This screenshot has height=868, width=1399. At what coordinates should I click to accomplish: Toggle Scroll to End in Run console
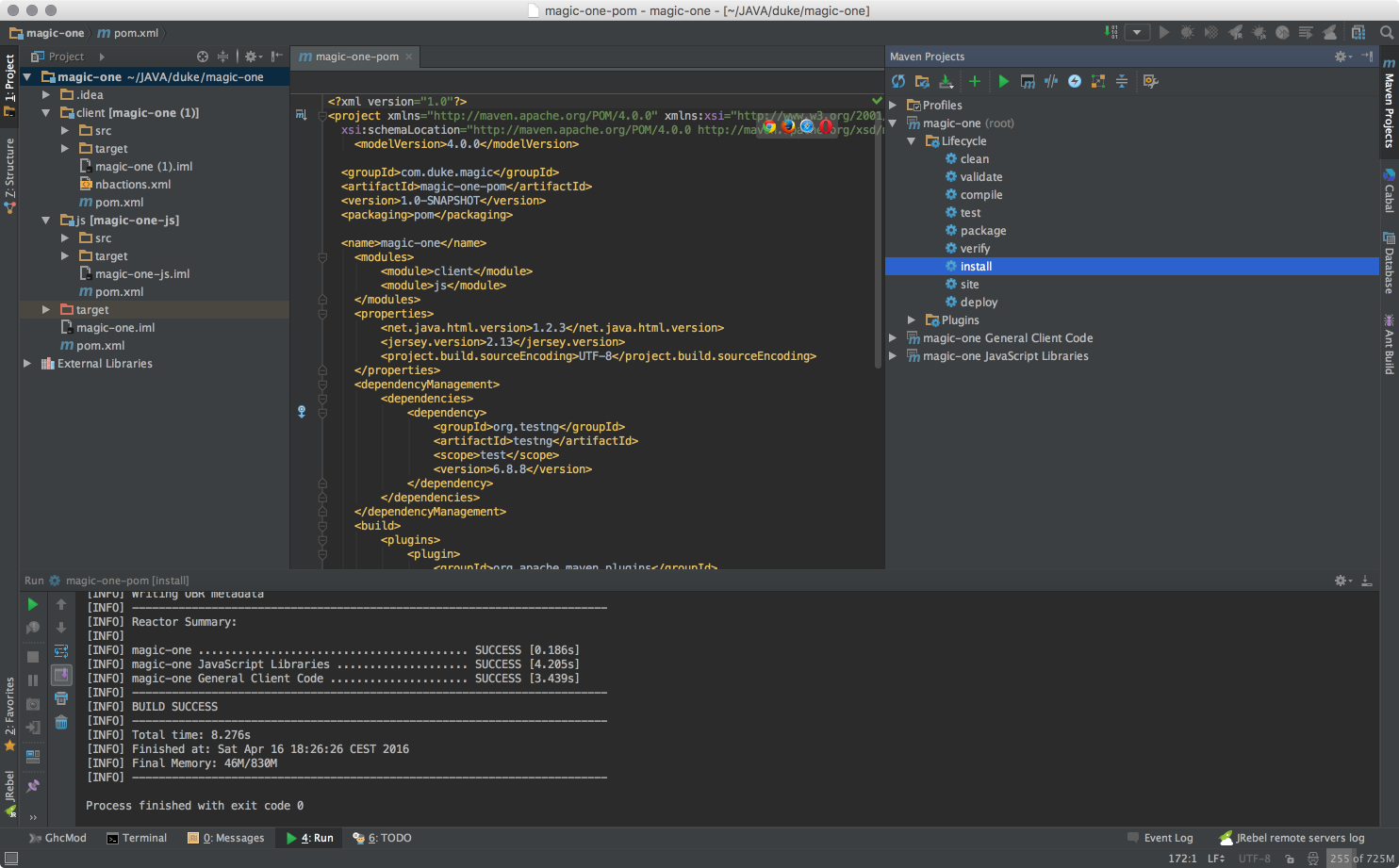point(61,675)
